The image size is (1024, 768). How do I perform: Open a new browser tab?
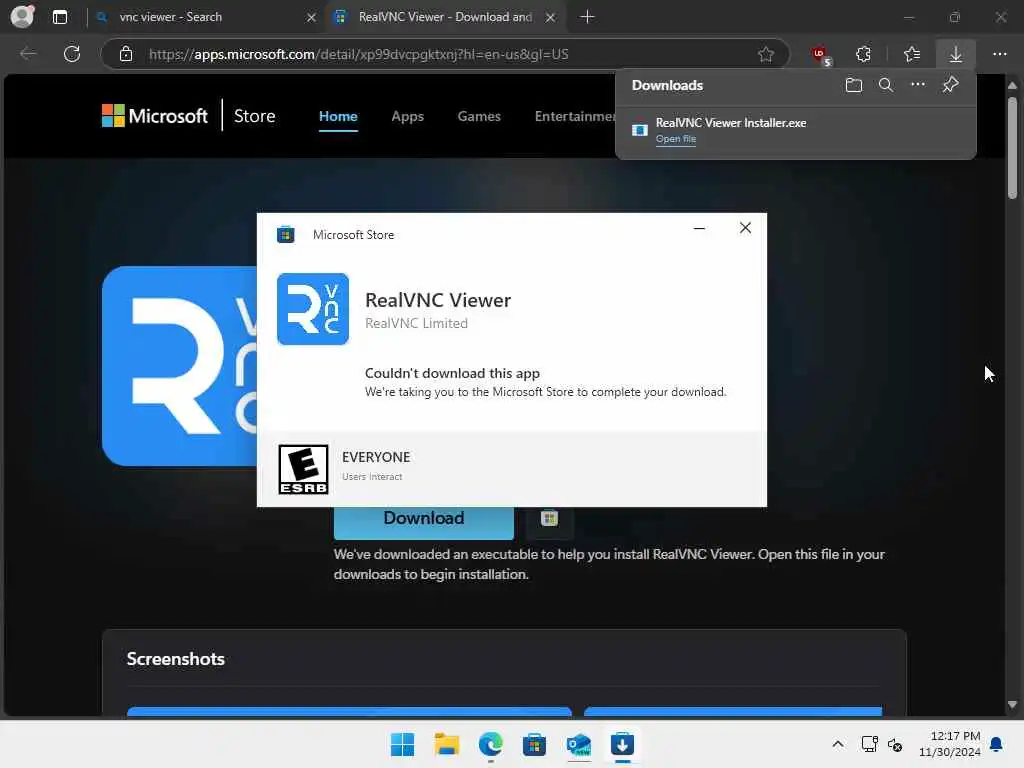[587, 17]
